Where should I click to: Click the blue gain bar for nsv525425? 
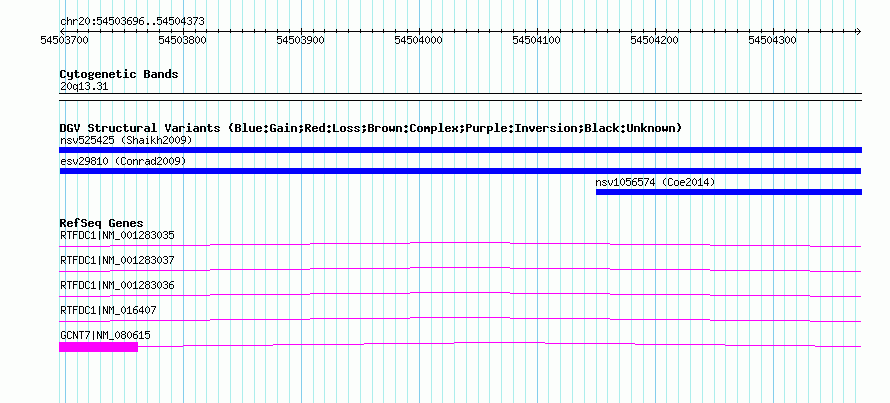pos(460,150)
